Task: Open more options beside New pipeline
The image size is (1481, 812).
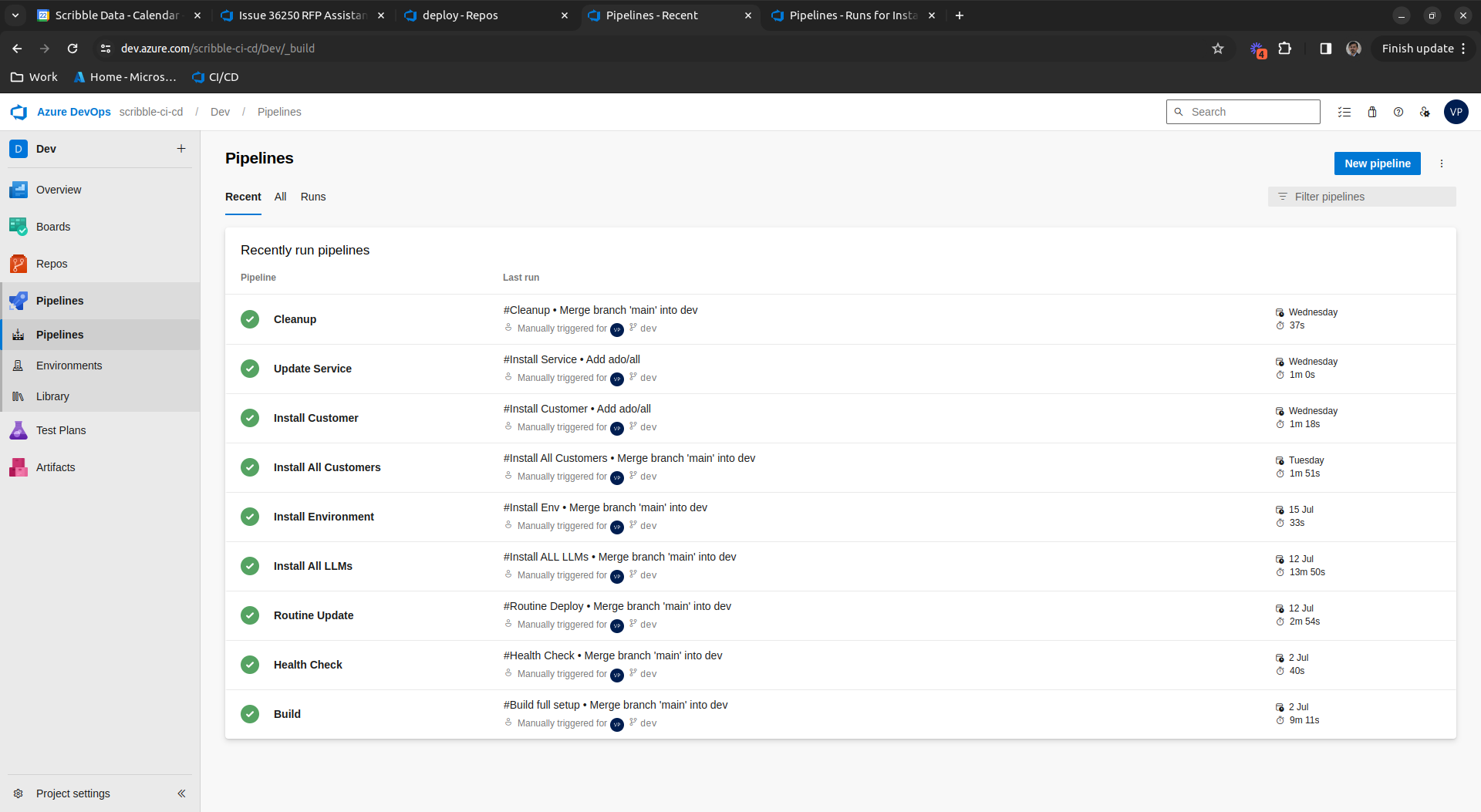Action: [x=1442, y=163]
